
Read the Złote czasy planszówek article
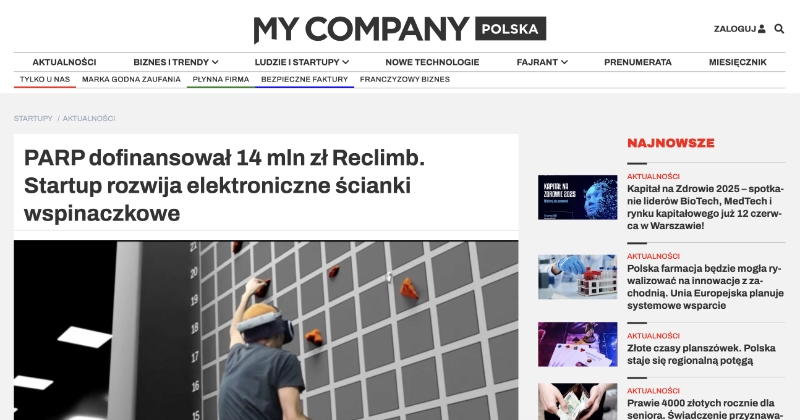pos(701,354)
